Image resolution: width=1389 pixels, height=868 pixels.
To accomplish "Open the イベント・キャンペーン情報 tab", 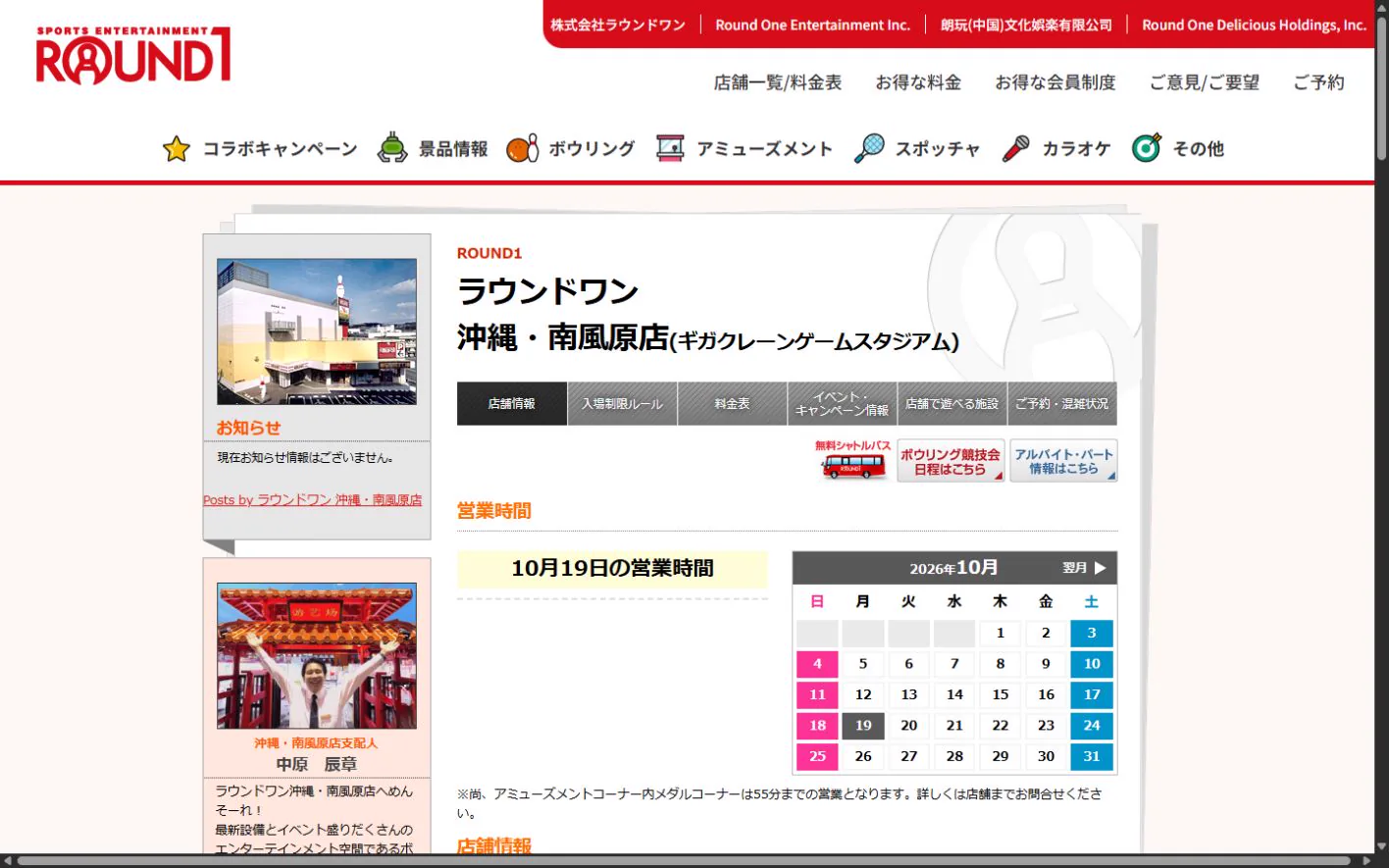I will (843, 403).
